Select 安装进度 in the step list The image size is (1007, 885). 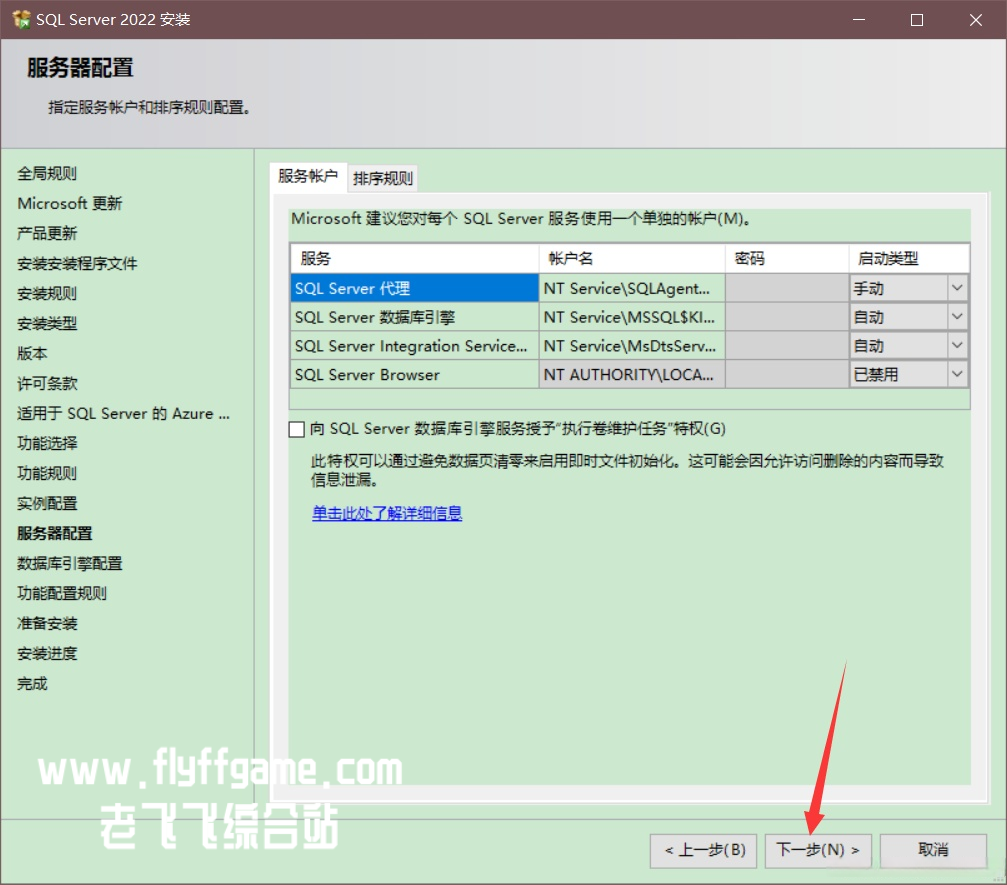pos(47,654)
